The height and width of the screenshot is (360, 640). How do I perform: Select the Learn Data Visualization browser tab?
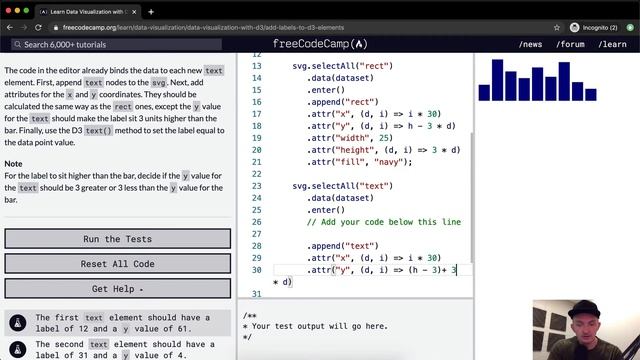(x=88, y=12)
